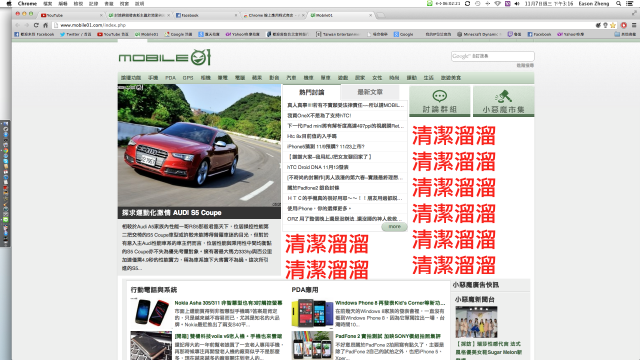Open the Apple menu
The width and height of the screenshot is (640, 360).
point(9,3)
